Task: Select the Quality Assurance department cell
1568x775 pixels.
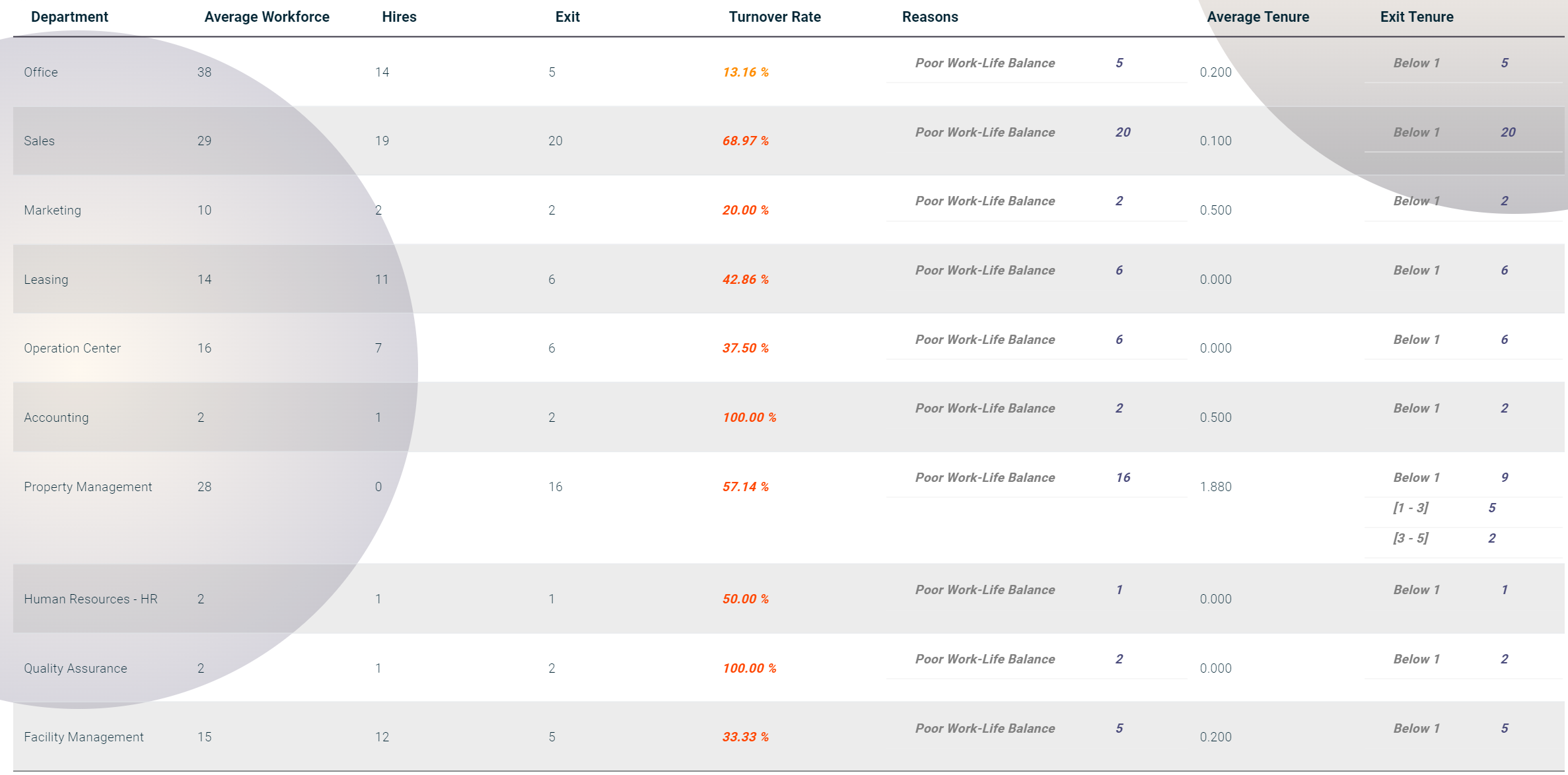Action: click(75, 668)
